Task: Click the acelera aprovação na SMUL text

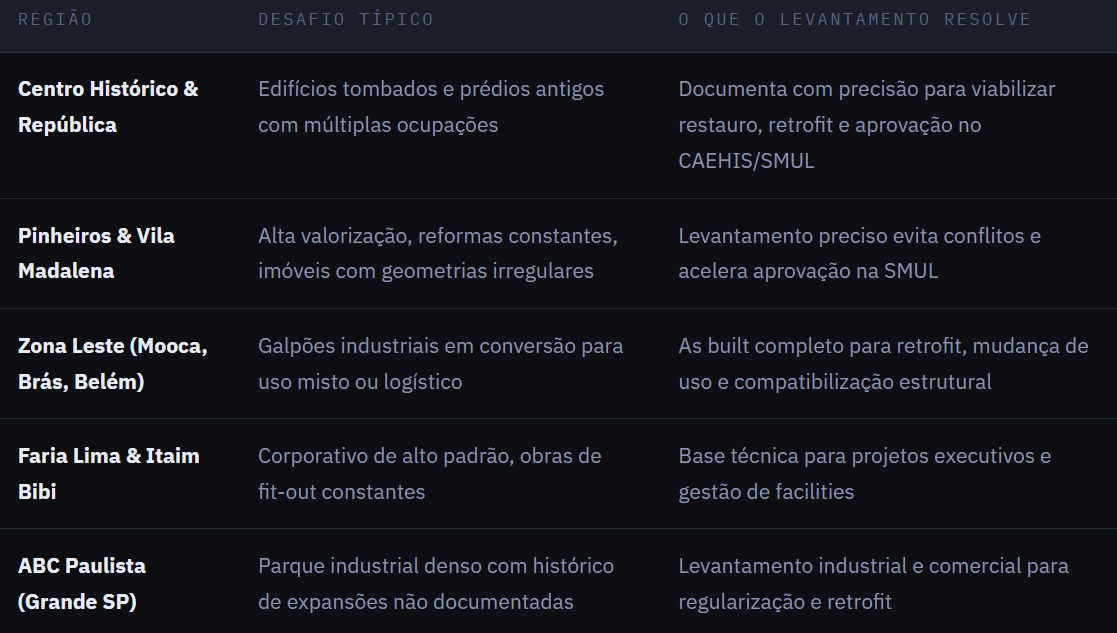Action: tap(808, 271)
